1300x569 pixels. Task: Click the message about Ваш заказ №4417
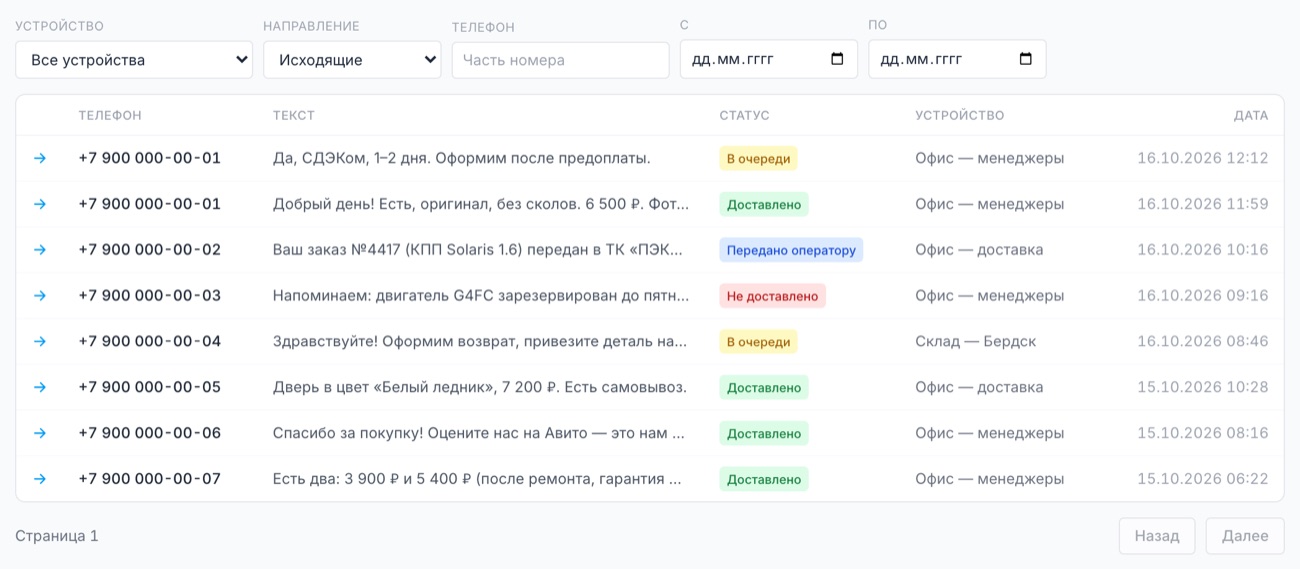(x=478, y=250)
